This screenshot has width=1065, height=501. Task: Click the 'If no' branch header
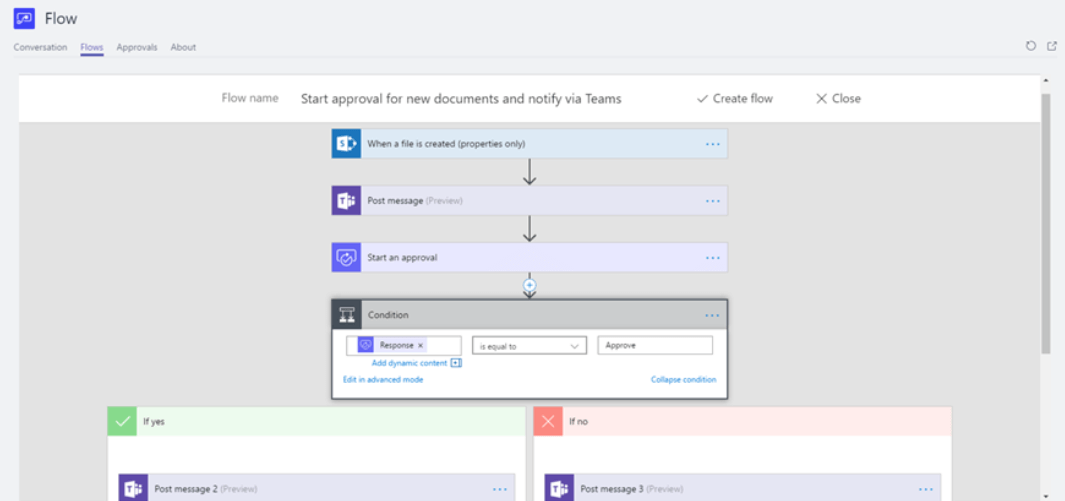[x=742, y=422]
